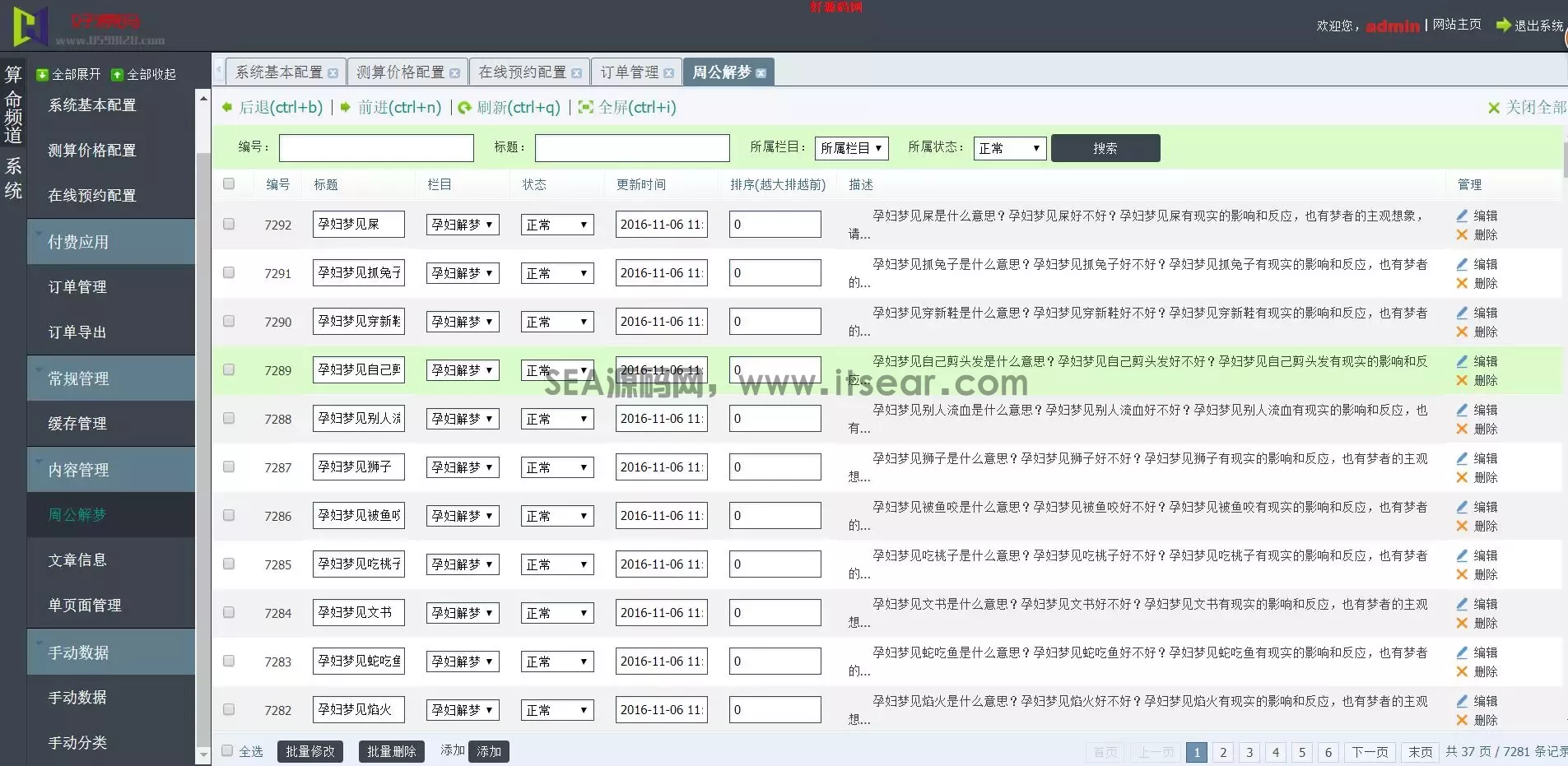Click the dark 添加 button

pyautogui.click(x=489, y=751)
